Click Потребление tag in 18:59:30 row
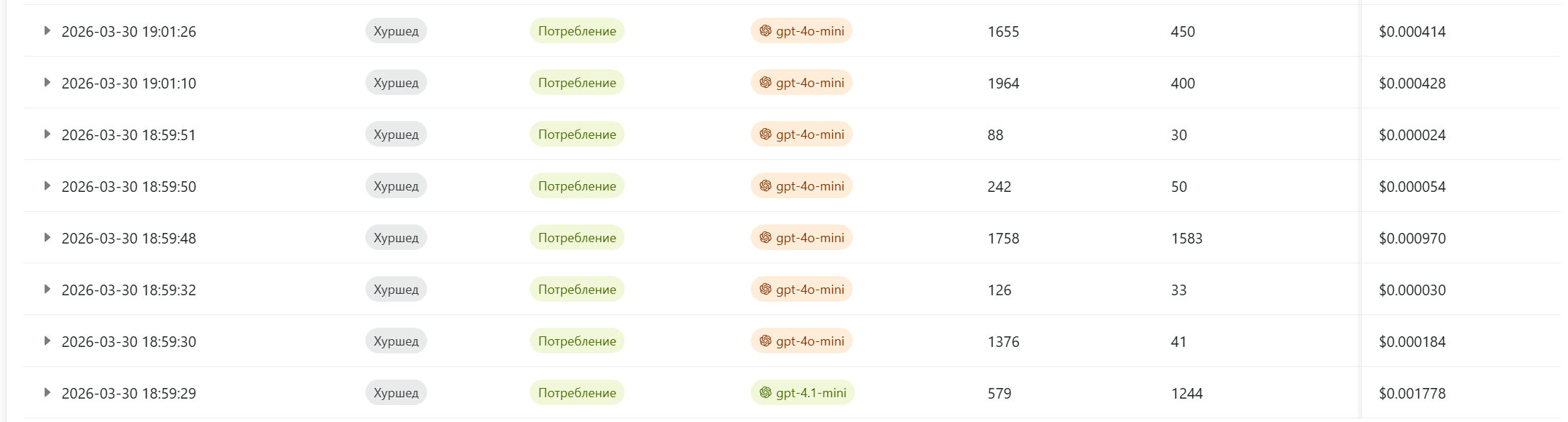1568x422 pixels. (576, 341)
